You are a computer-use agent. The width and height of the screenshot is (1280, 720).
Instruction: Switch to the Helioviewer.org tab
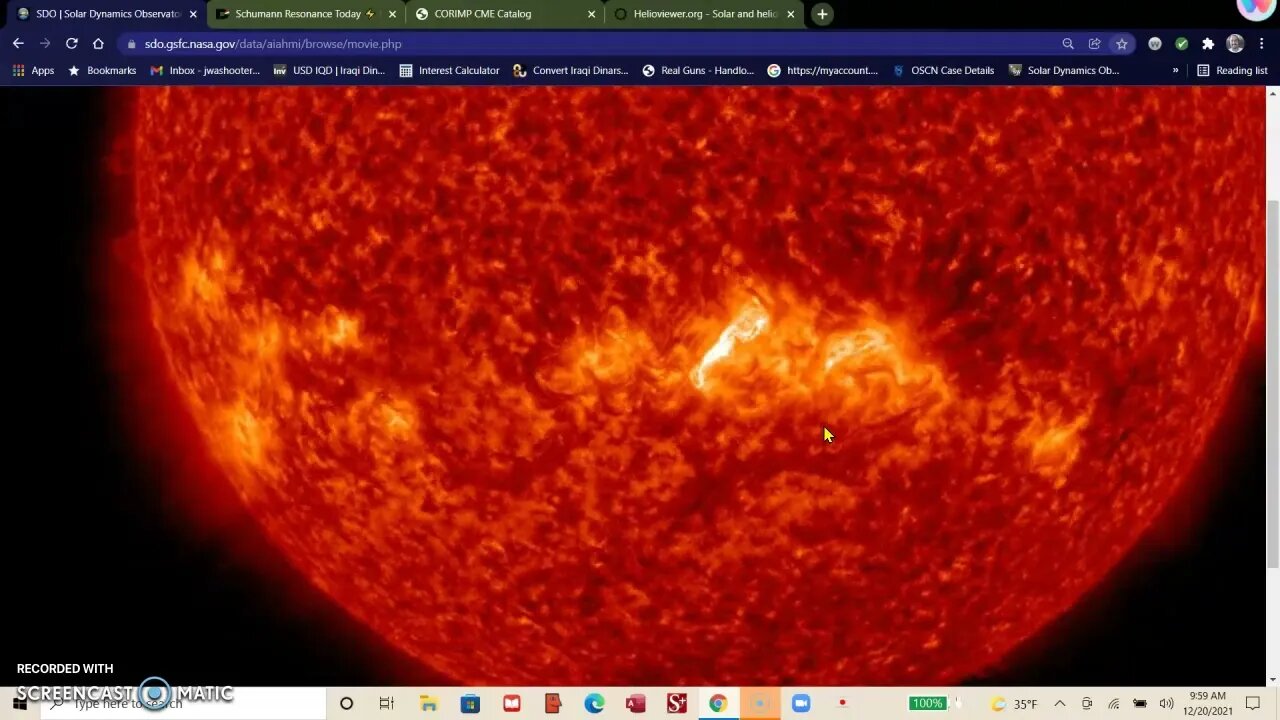(x=706, y=14)
